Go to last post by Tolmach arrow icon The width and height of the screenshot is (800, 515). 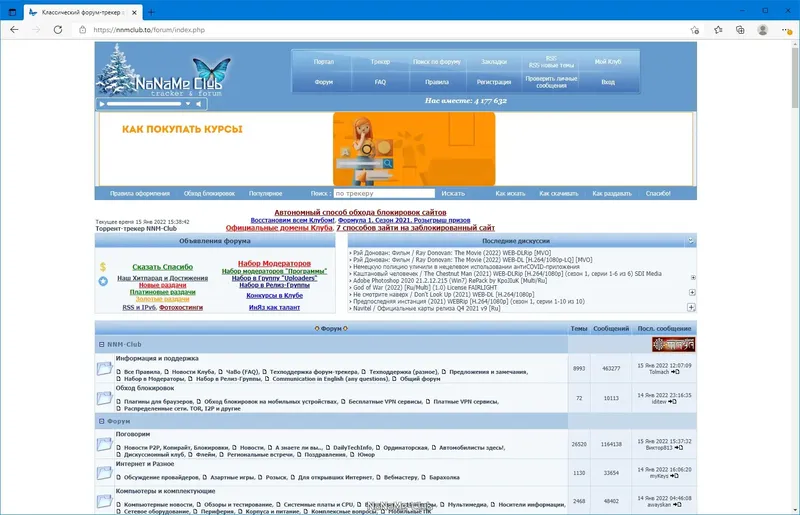point(675,372)
